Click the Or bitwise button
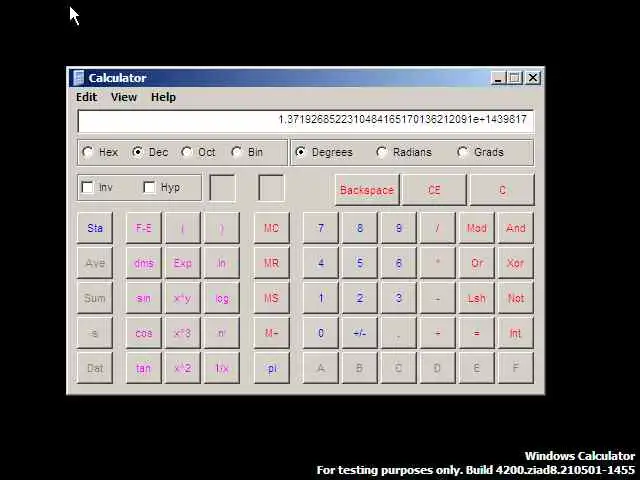Screen dimensions: 640x480 tap(476, 263)
